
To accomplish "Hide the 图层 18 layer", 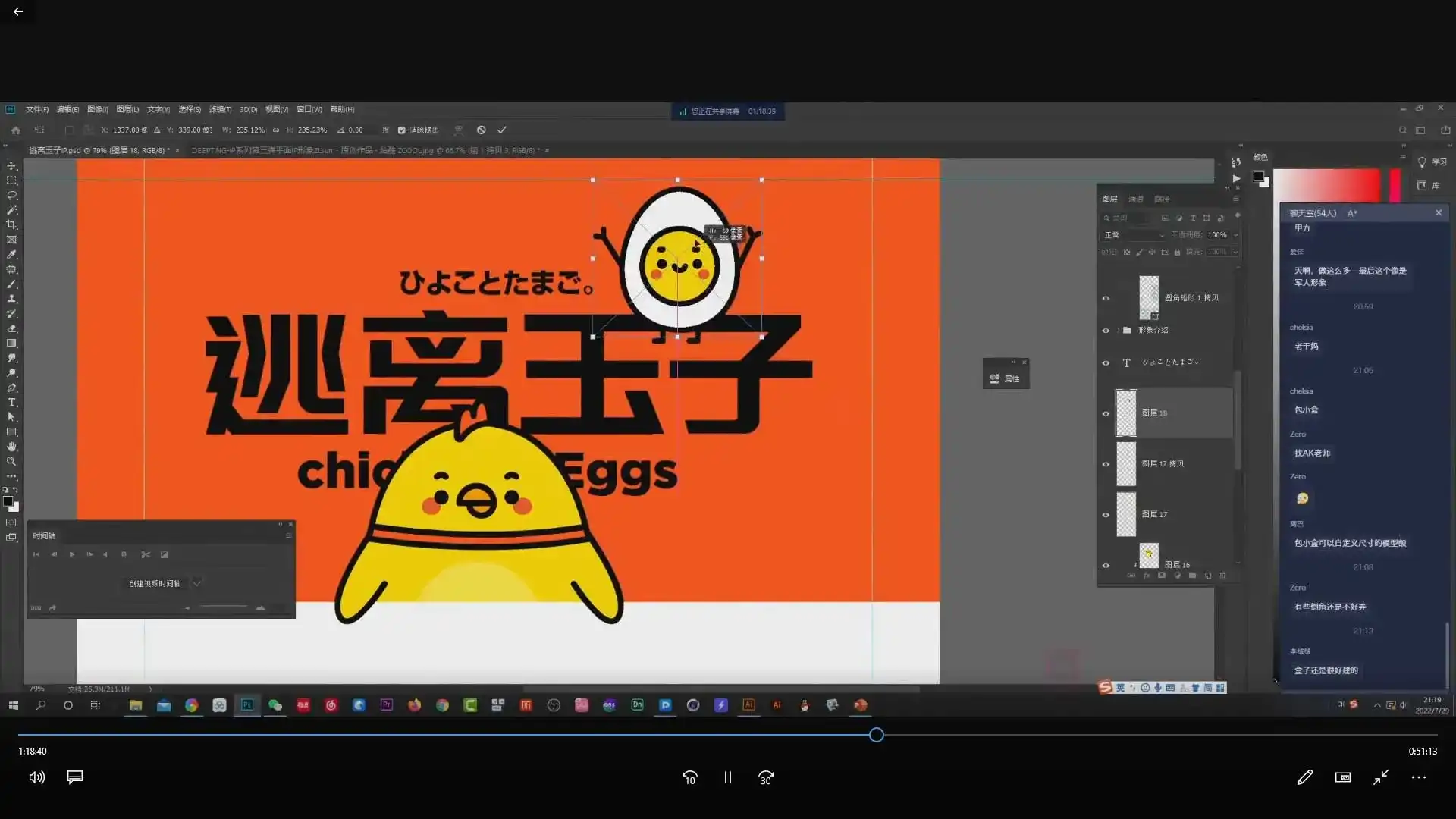I will (1107, 413).
